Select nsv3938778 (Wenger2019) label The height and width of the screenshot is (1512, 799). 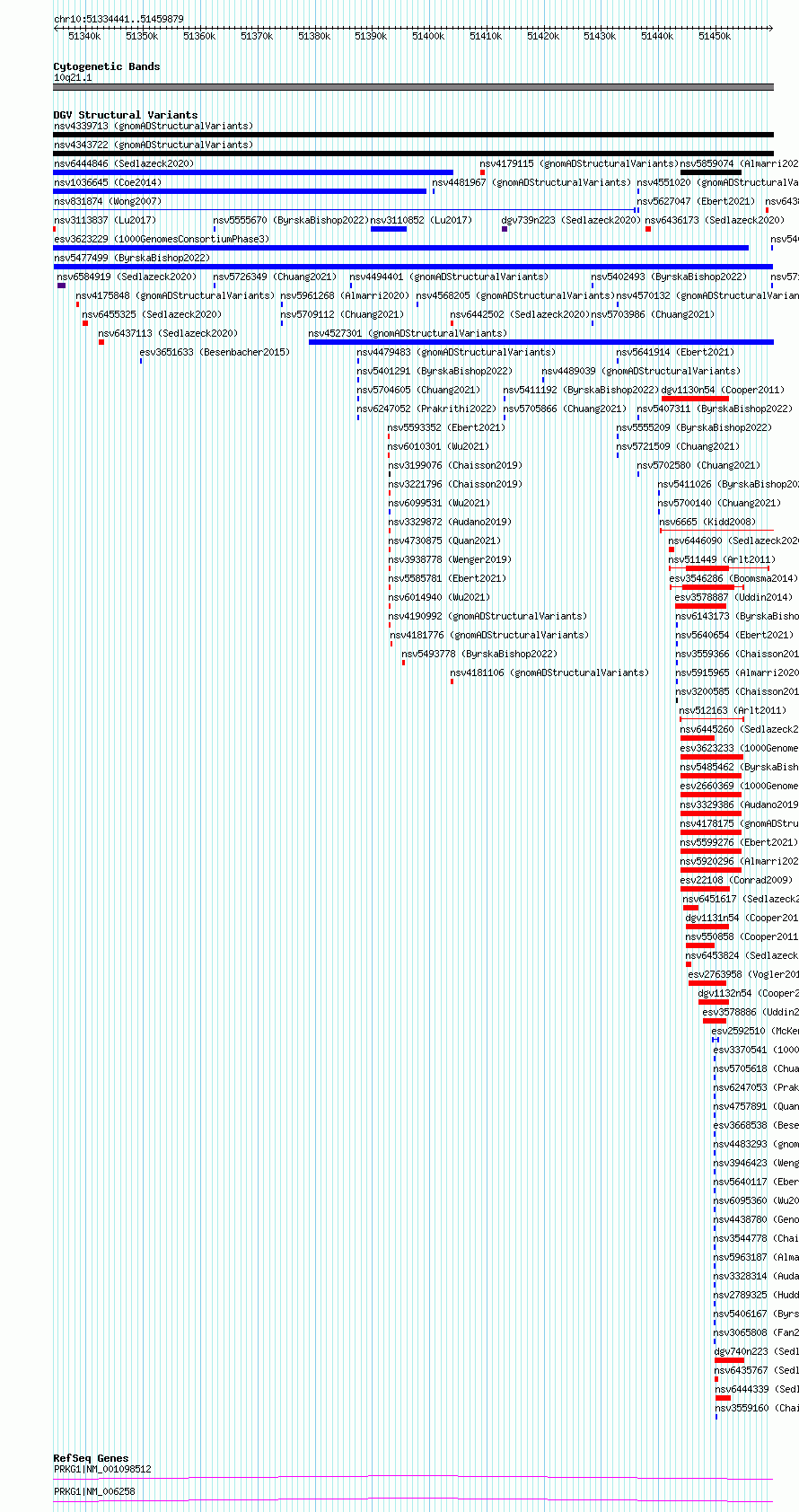pos(450,559)
